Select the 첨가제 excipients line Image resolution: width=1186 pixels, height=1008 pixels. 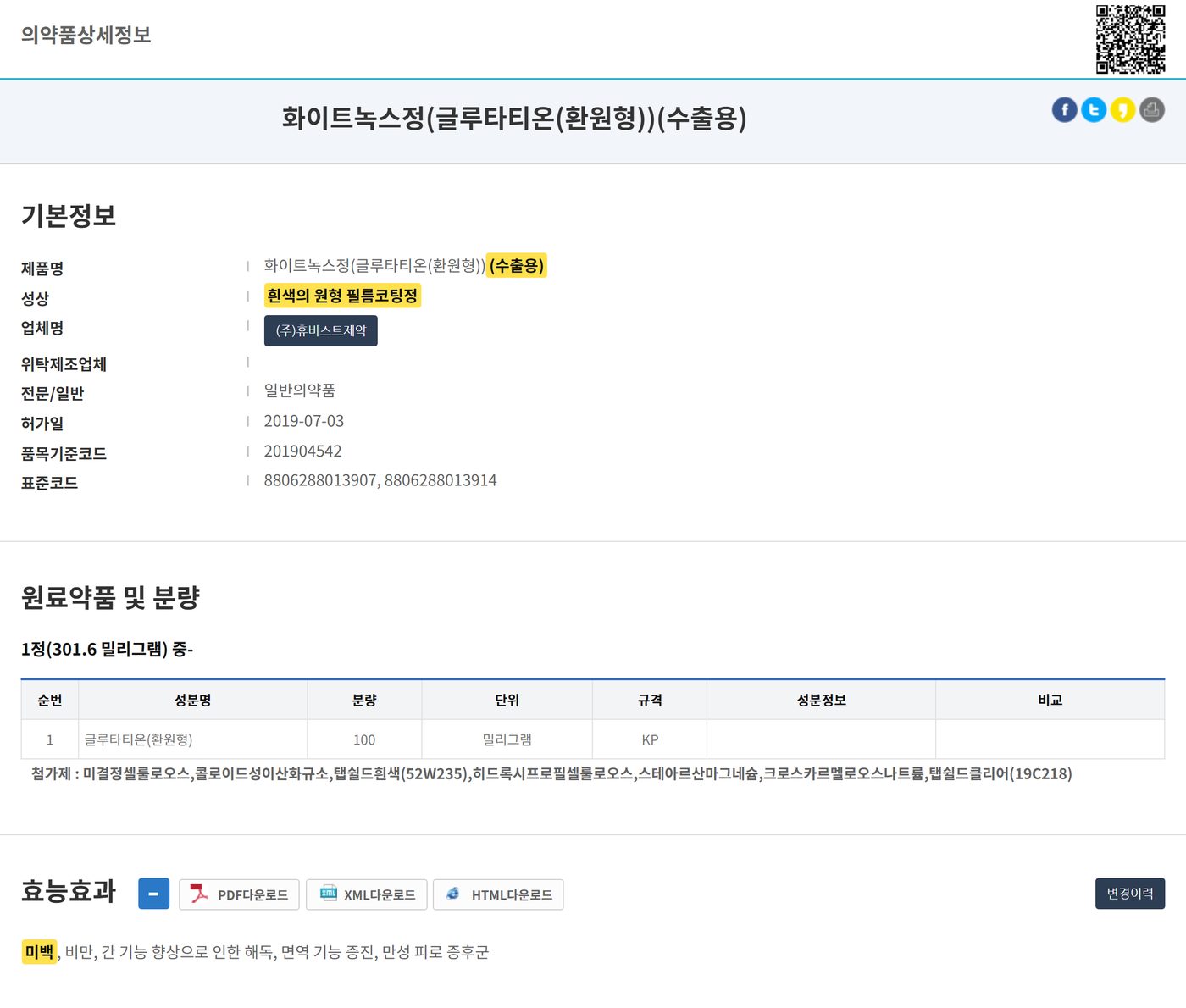click(551, 773)
